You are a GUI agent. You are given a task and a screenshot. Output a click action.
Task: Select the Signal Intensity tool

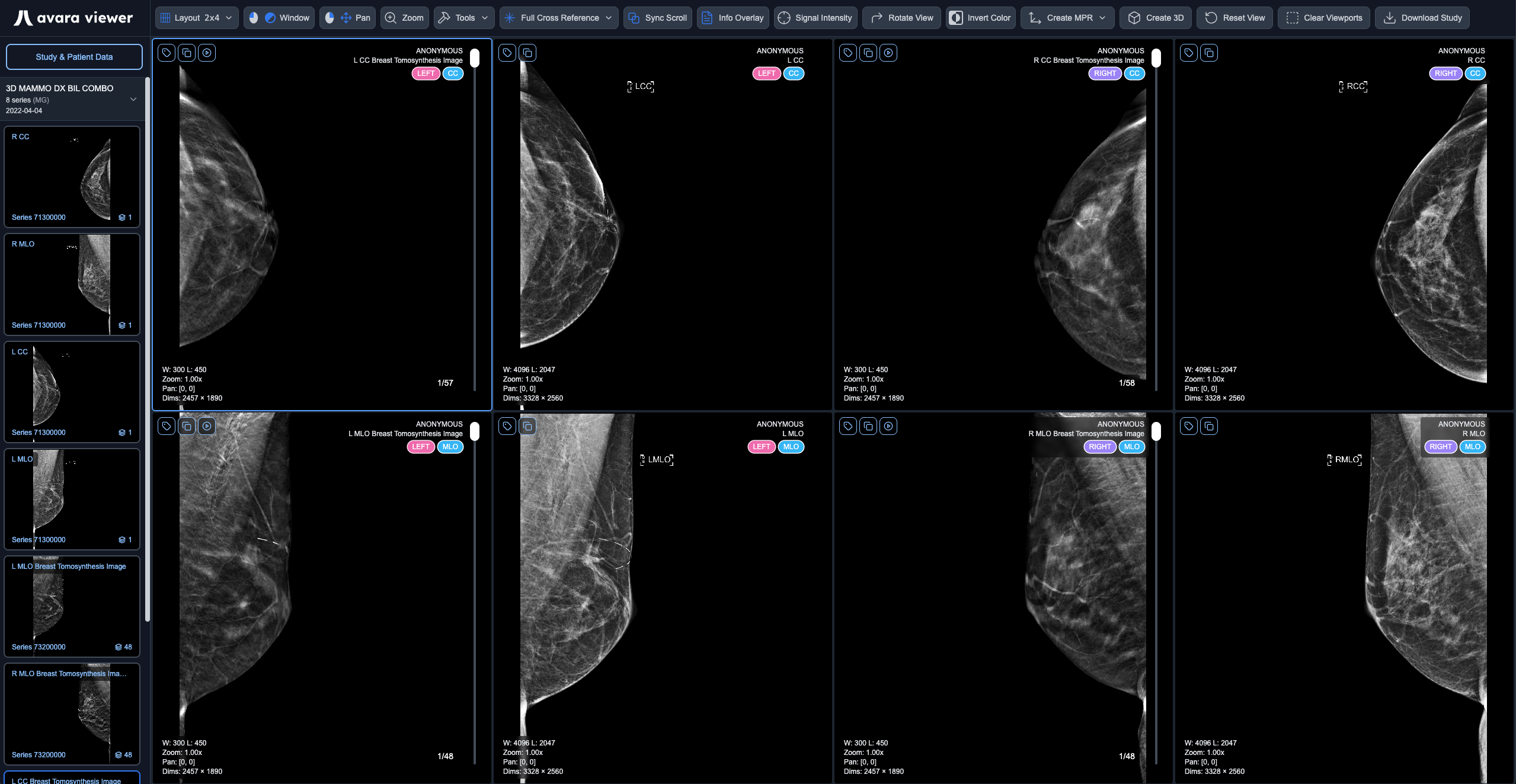[x=815, y=17]
